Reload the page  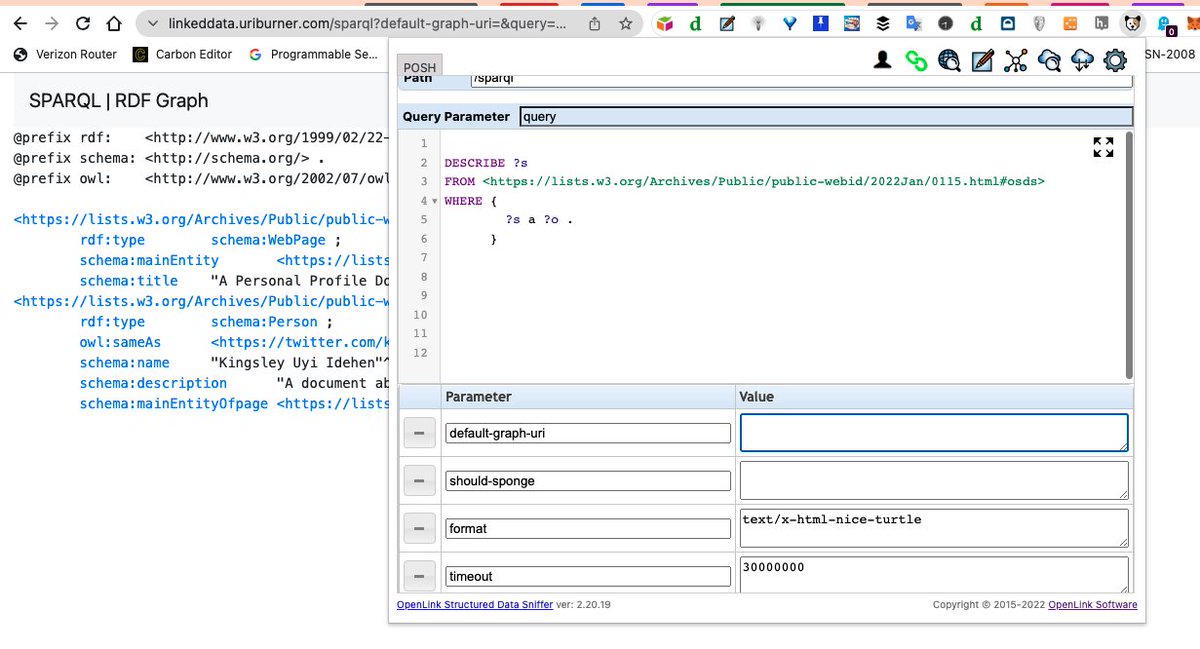[83, 23]
